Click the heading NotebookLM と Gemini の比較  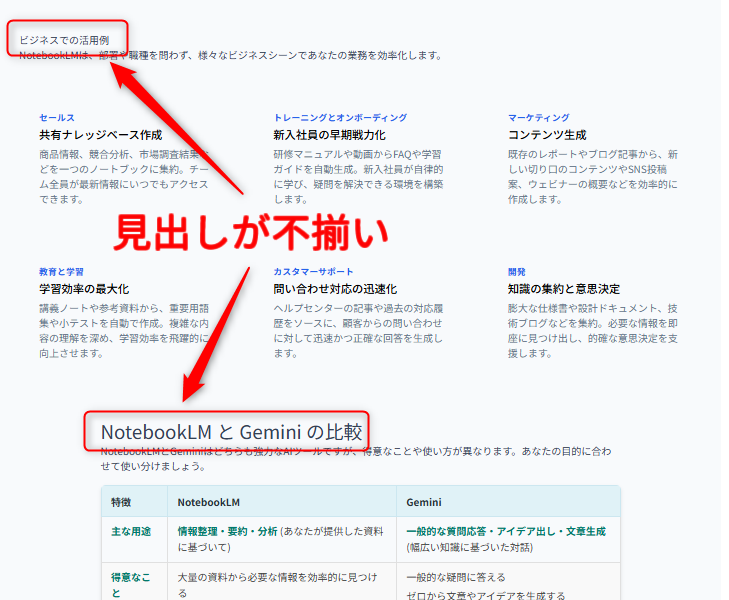point(232,432)
